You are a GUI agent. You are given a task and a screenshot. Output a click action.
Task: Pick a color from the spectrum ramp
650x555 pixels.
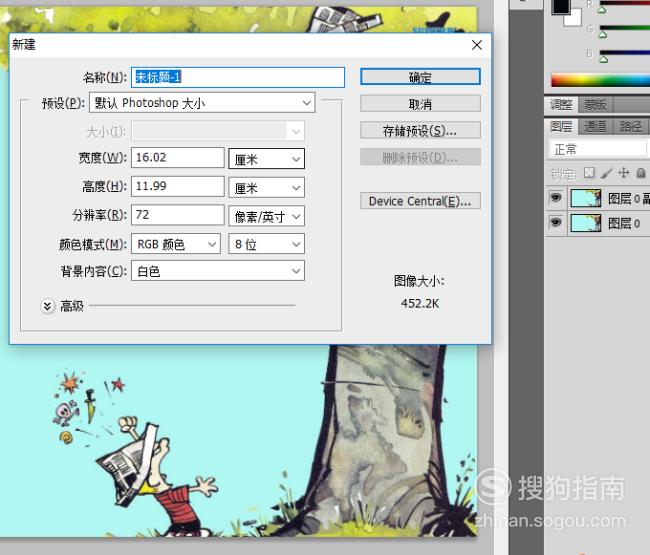(600, 80)
